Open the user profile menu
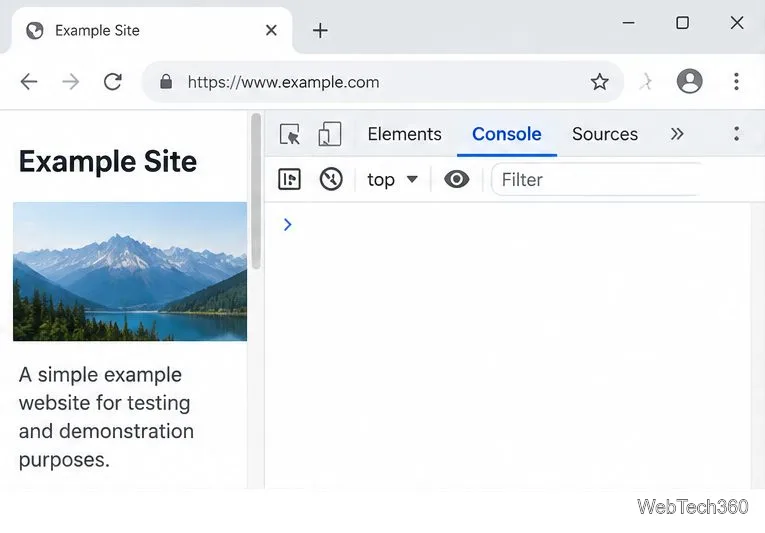Viewport: 765px width, 533px height. (x=689, y=81)
